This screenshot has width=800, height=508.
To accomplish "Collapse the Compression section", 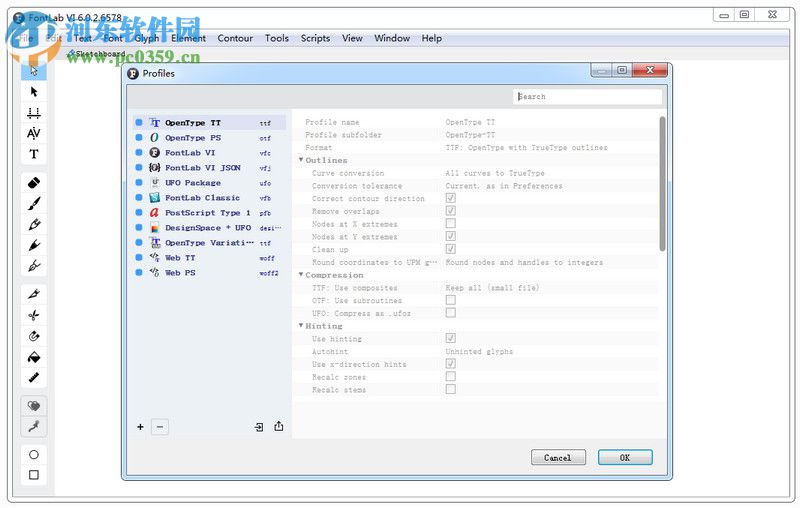I will (x=301, y=274).
